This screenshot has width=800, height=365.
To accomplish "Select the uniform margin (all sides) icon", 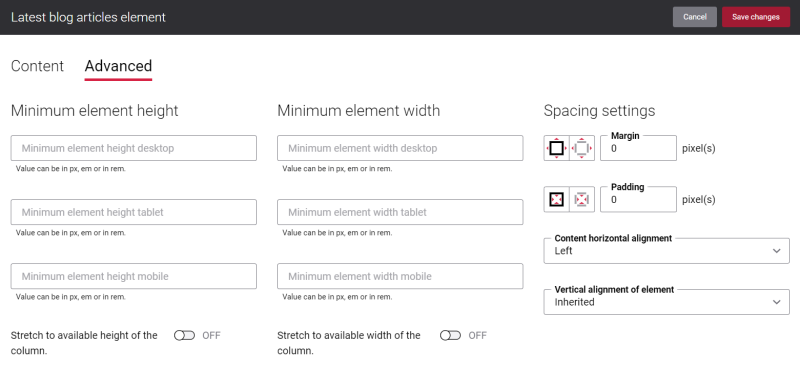I will [556, 148].
